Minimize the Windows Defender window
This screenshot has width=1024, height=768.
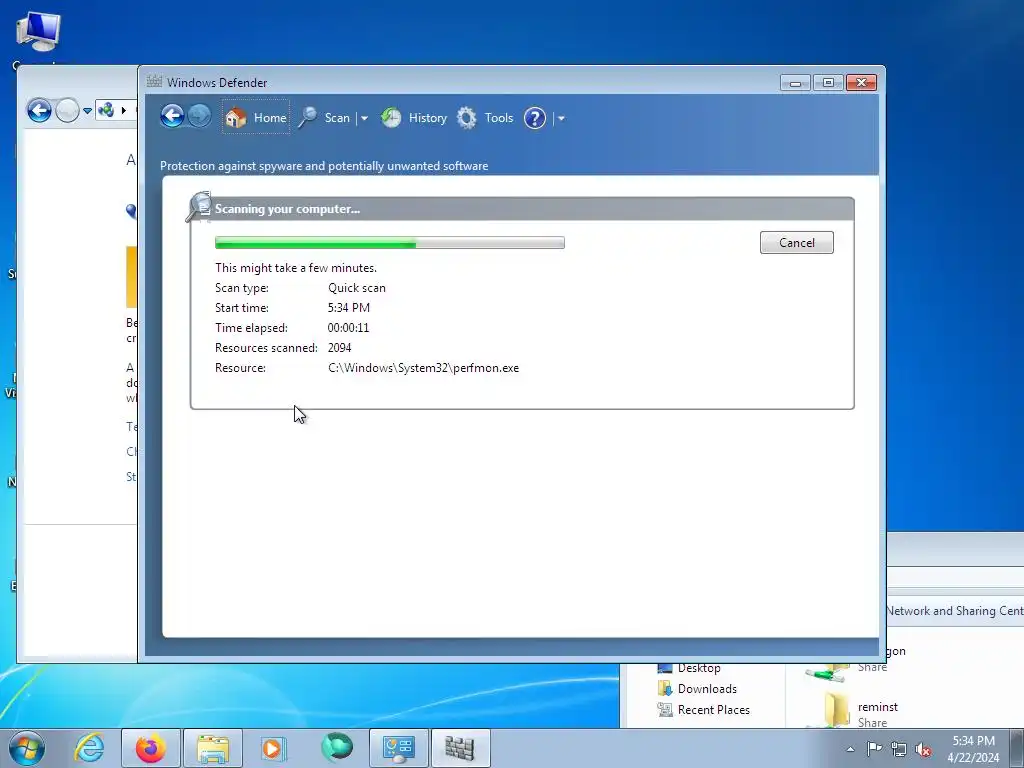(x=795, y=83)
